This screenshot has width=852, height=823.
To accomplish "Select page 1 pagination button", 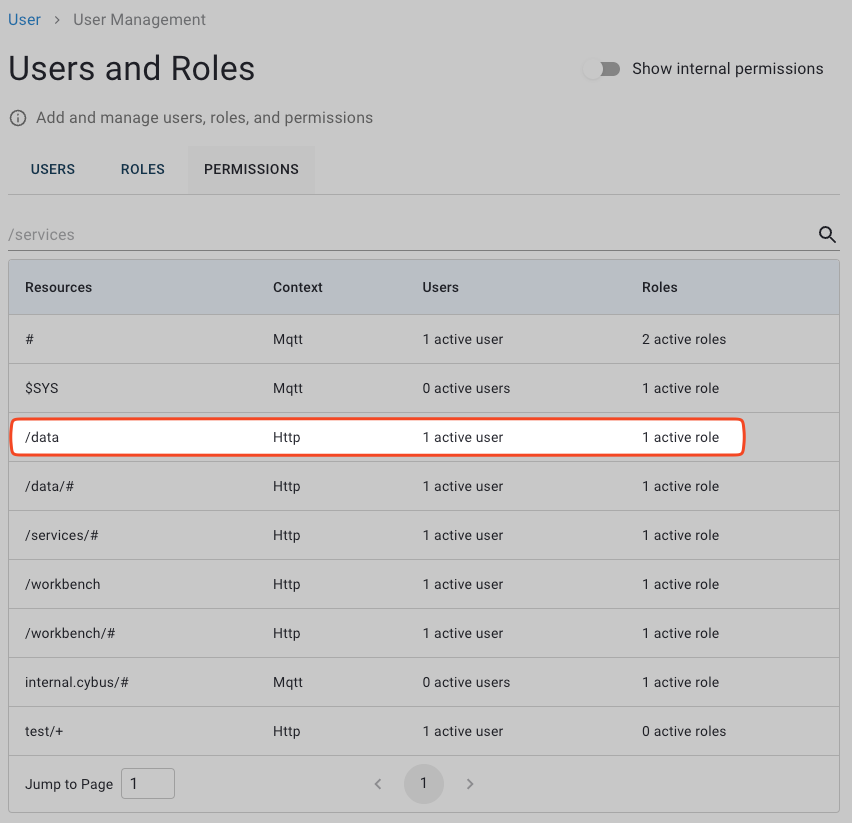I will [x=423, y=784].
